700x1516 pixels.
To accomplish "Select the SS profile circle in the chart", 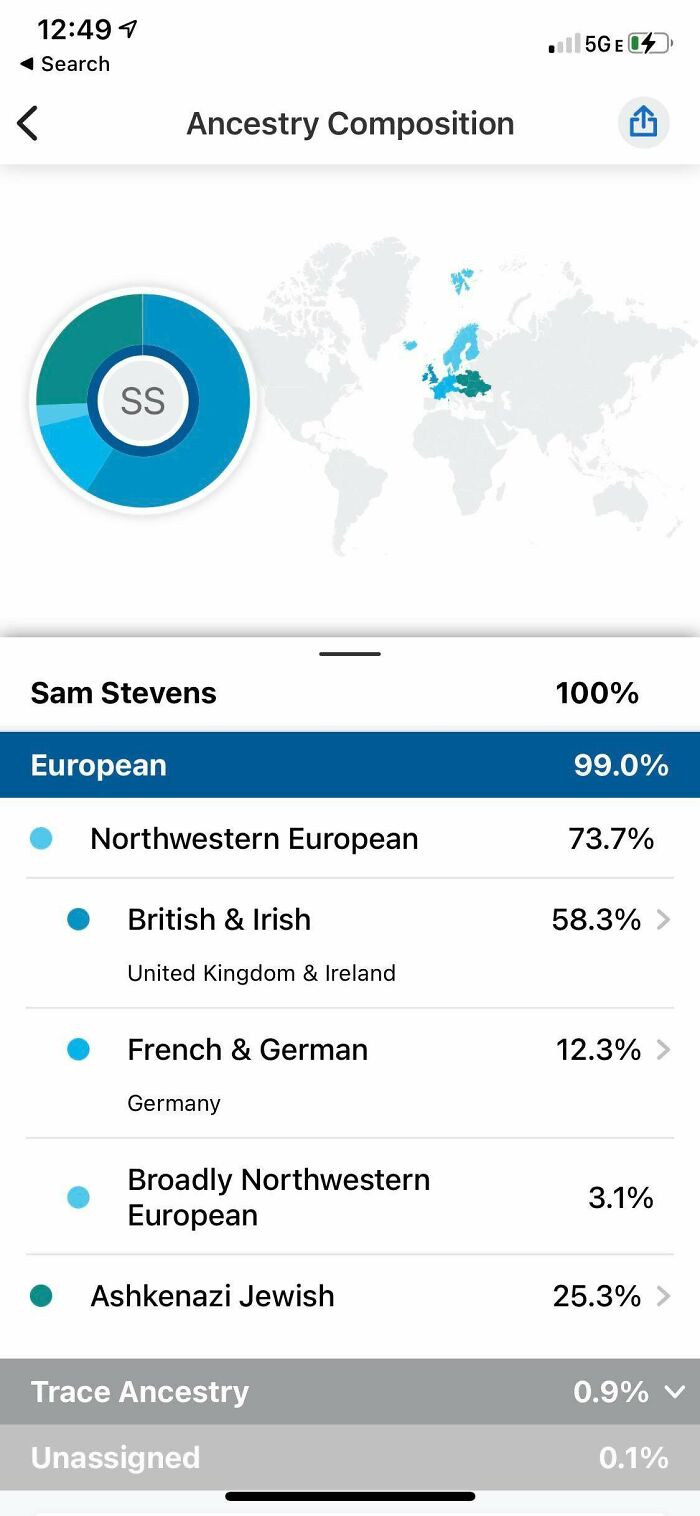I will pos(143,400).
